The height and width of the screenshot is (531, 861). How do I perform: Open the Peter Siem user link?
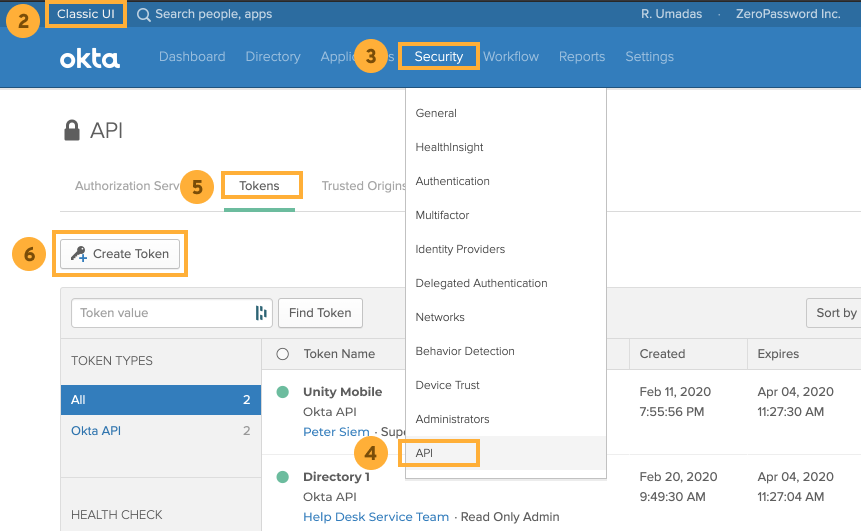[x=336, y=432]
